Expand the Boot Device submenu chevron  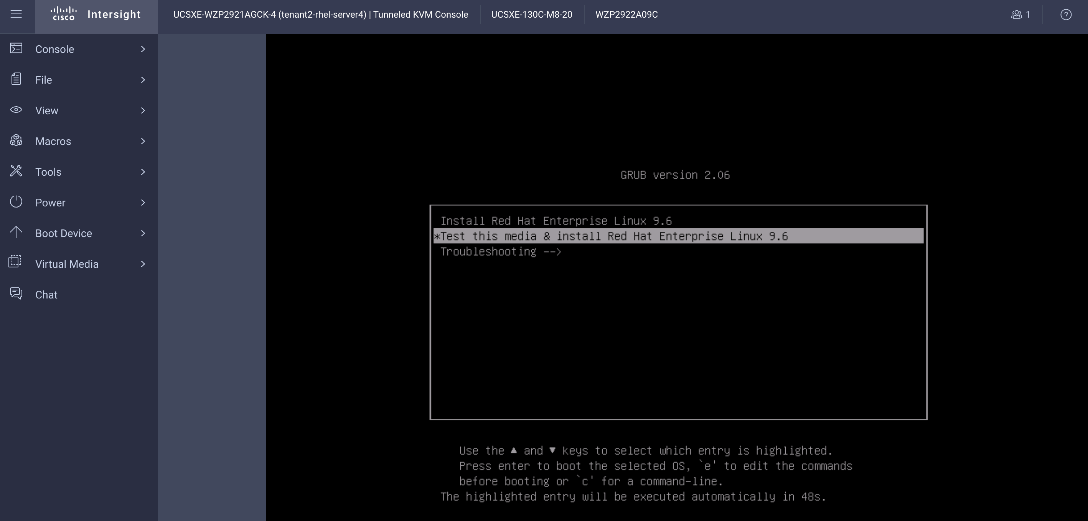(143, 233)
